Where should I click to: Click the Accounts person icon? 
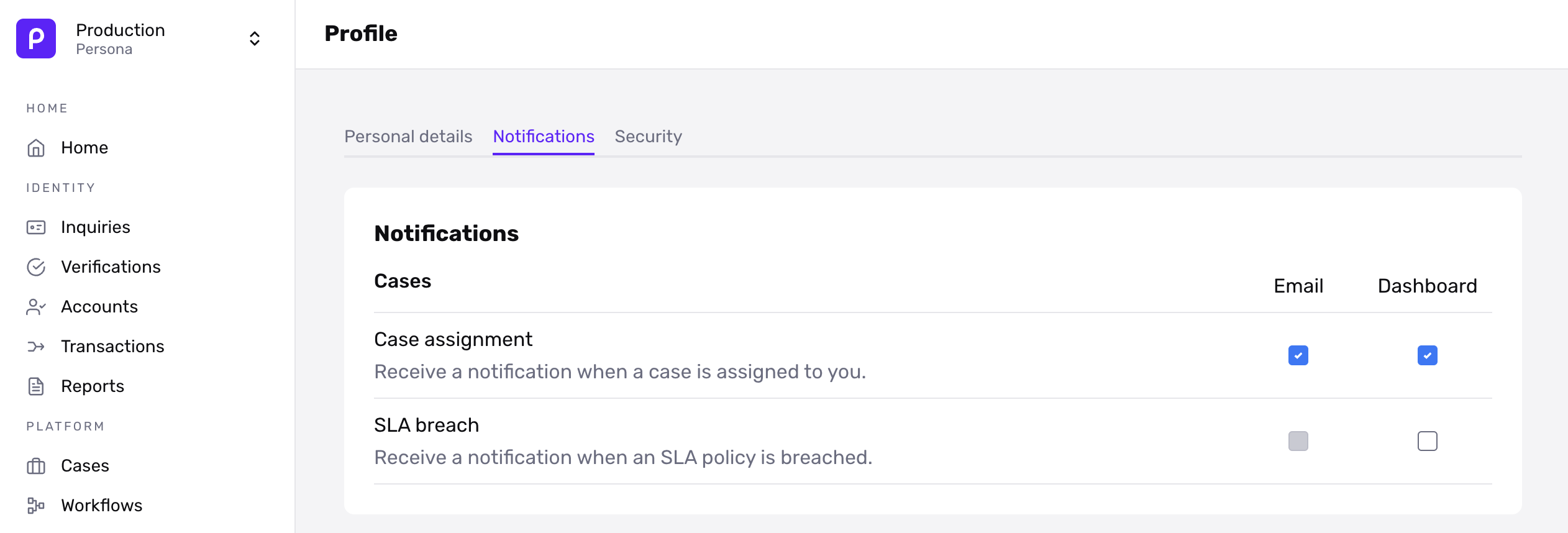point(36,307)
